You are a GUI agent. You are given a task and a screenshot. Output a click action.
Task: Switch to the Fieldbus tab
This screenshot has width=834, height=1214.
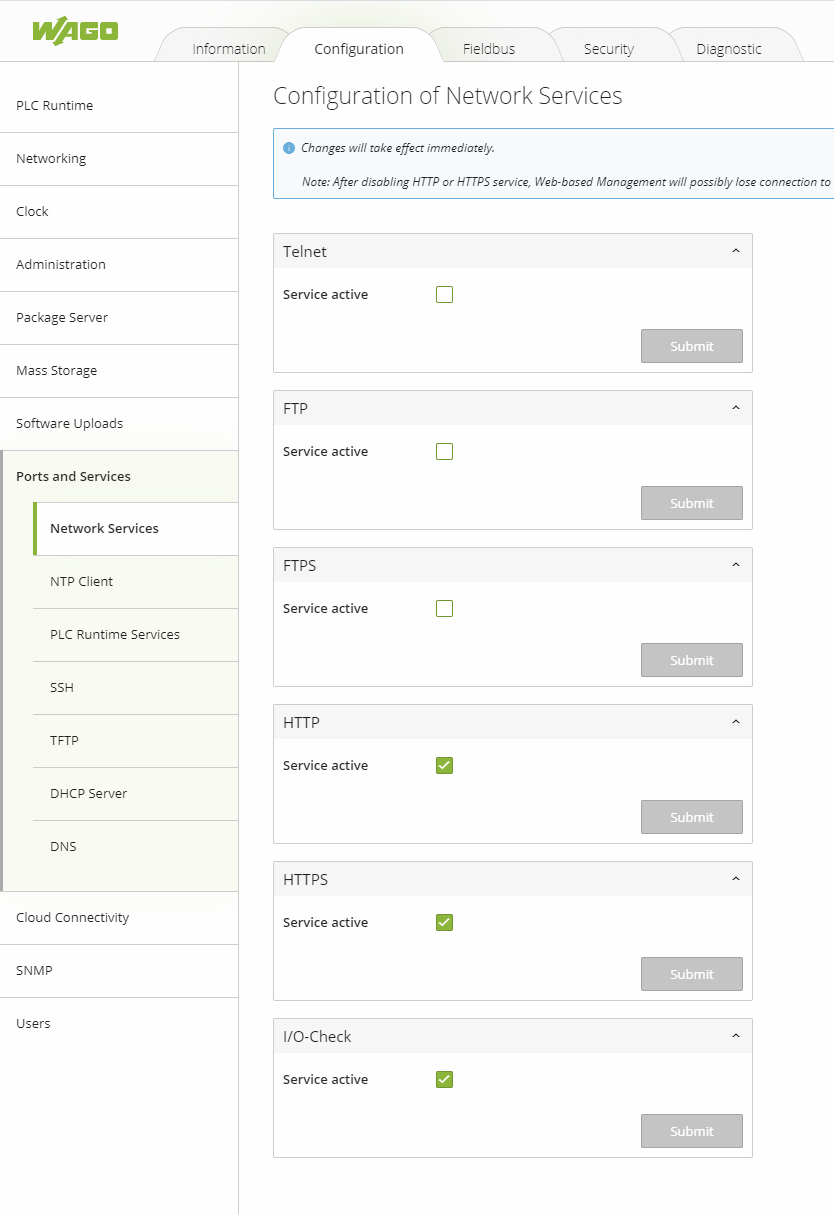click(x=489, y=49)
